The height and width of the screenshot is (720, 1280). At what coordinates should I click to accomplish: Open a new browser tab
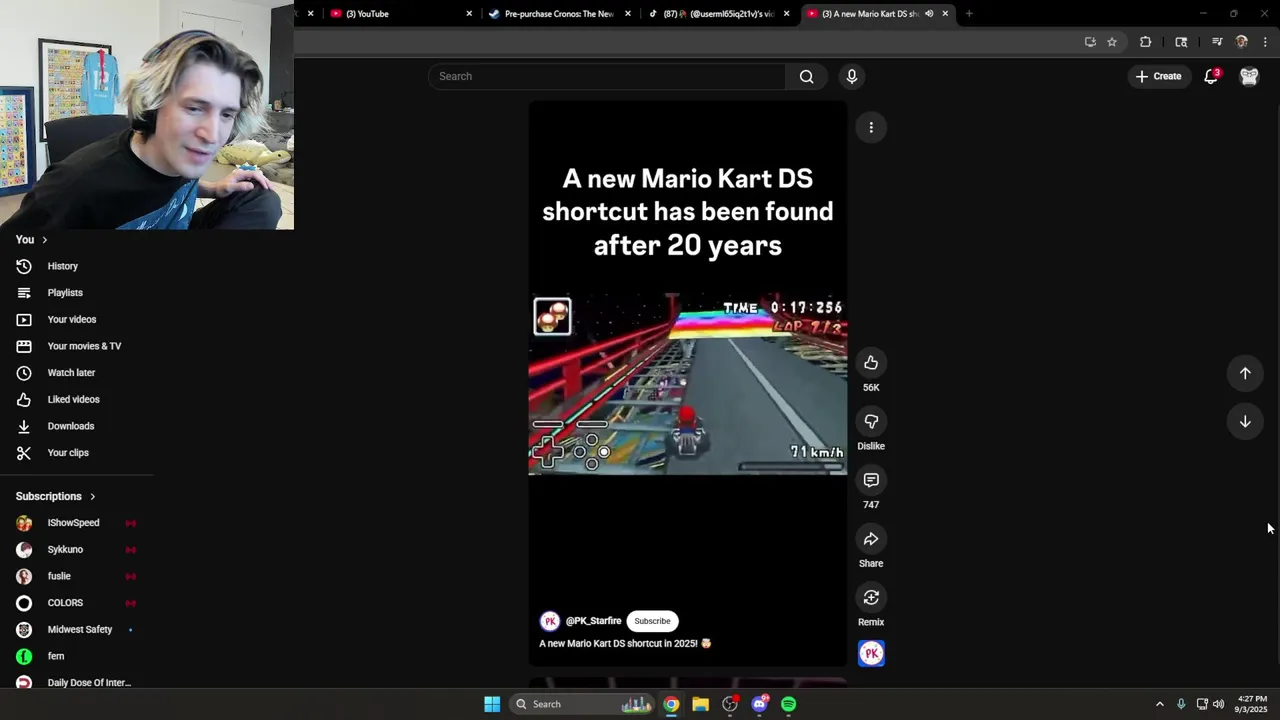click(x=969, y=14)
